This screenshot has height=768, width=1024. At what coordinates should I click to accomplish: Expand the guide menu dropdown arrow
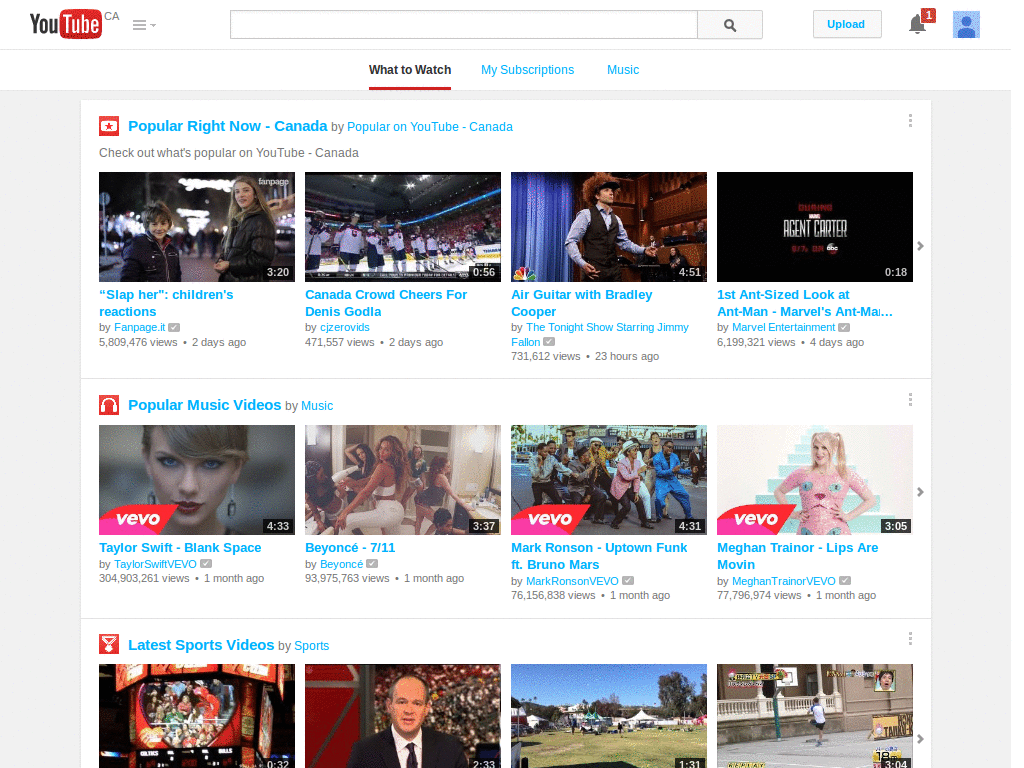click(152, 26)
